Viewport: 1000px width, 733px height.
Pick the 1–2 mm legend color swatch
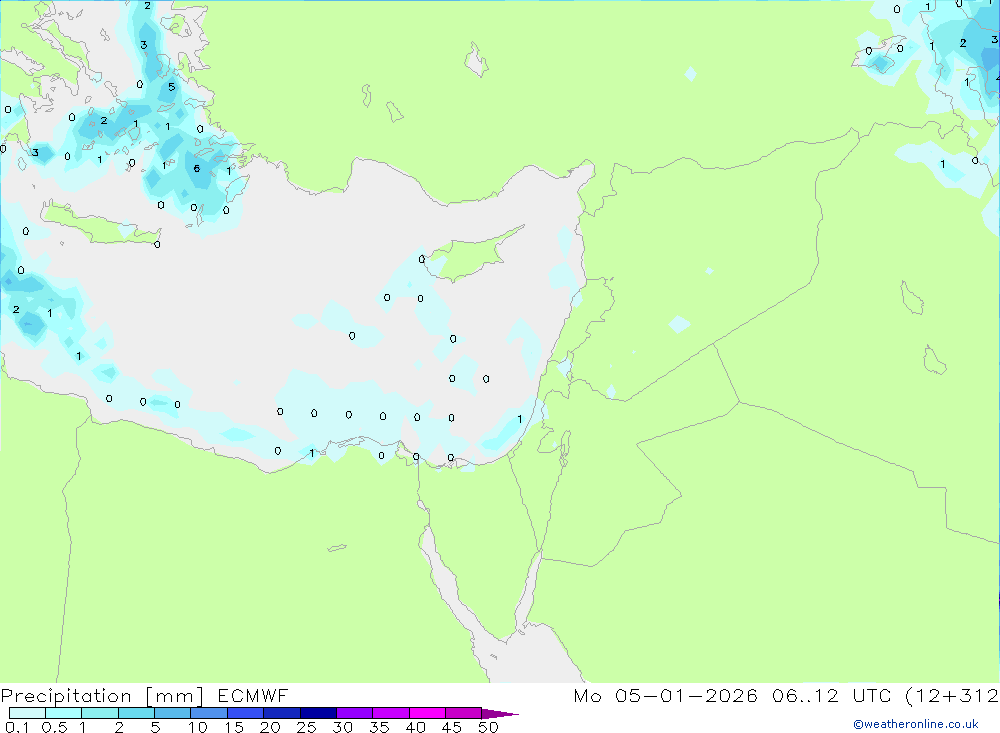point(99,713)
